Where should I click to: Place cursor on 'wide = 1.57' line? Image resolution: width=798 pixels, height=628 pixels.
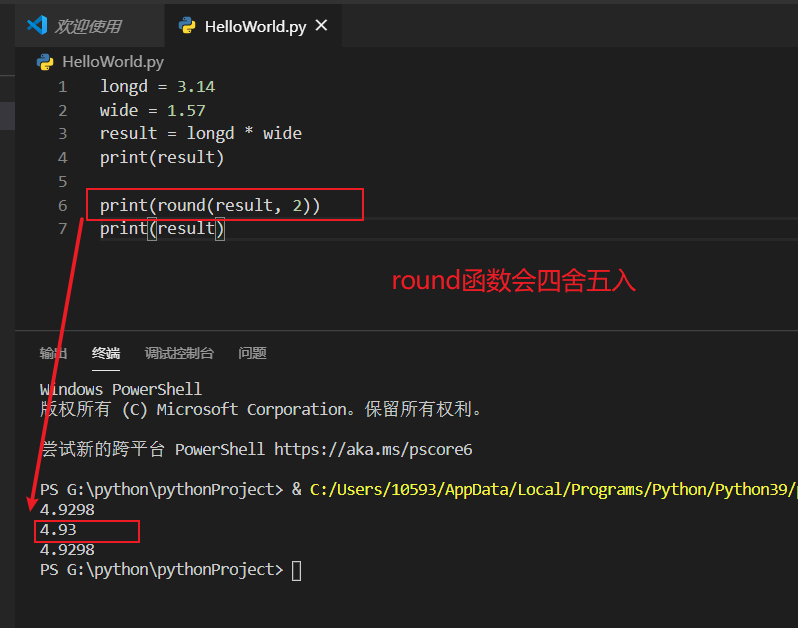[x=153, y=110]
